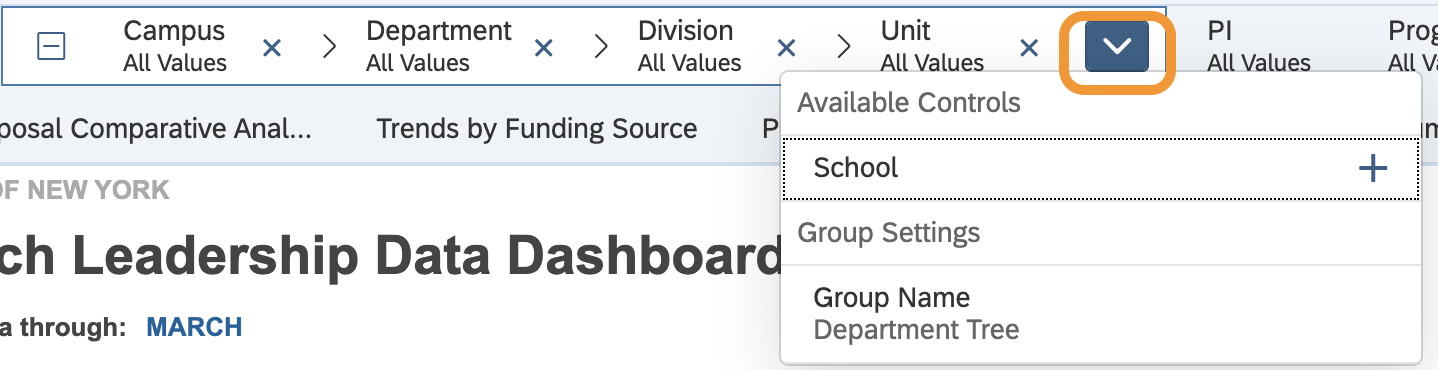Add School control with plus icon
The image size is (1438, 370).
pyautogui.click(x=1373, y=168)
